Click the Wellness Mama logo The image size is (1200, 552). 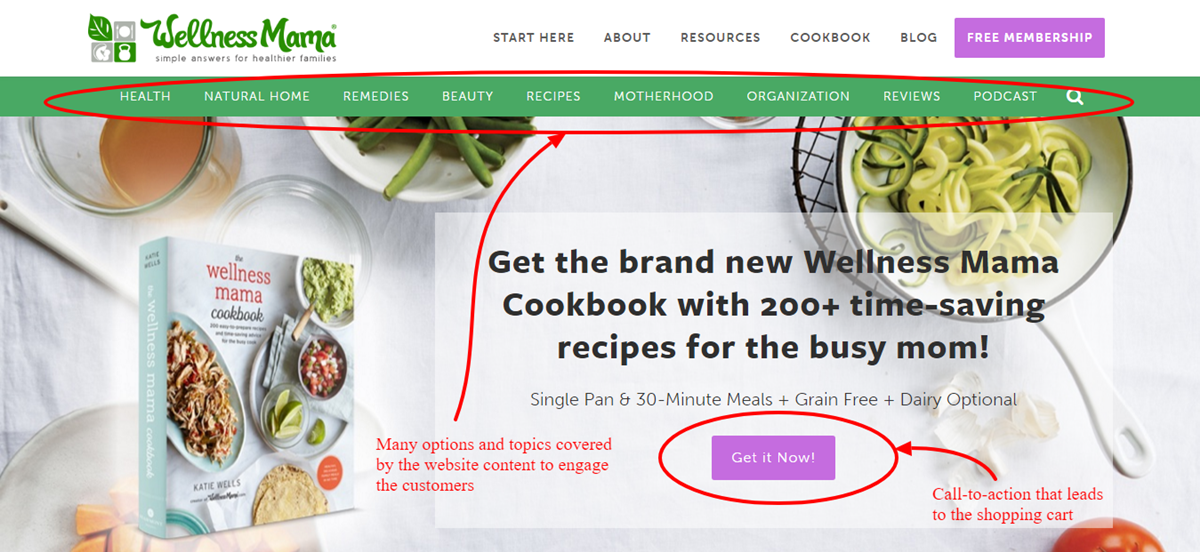pos(212,39)
